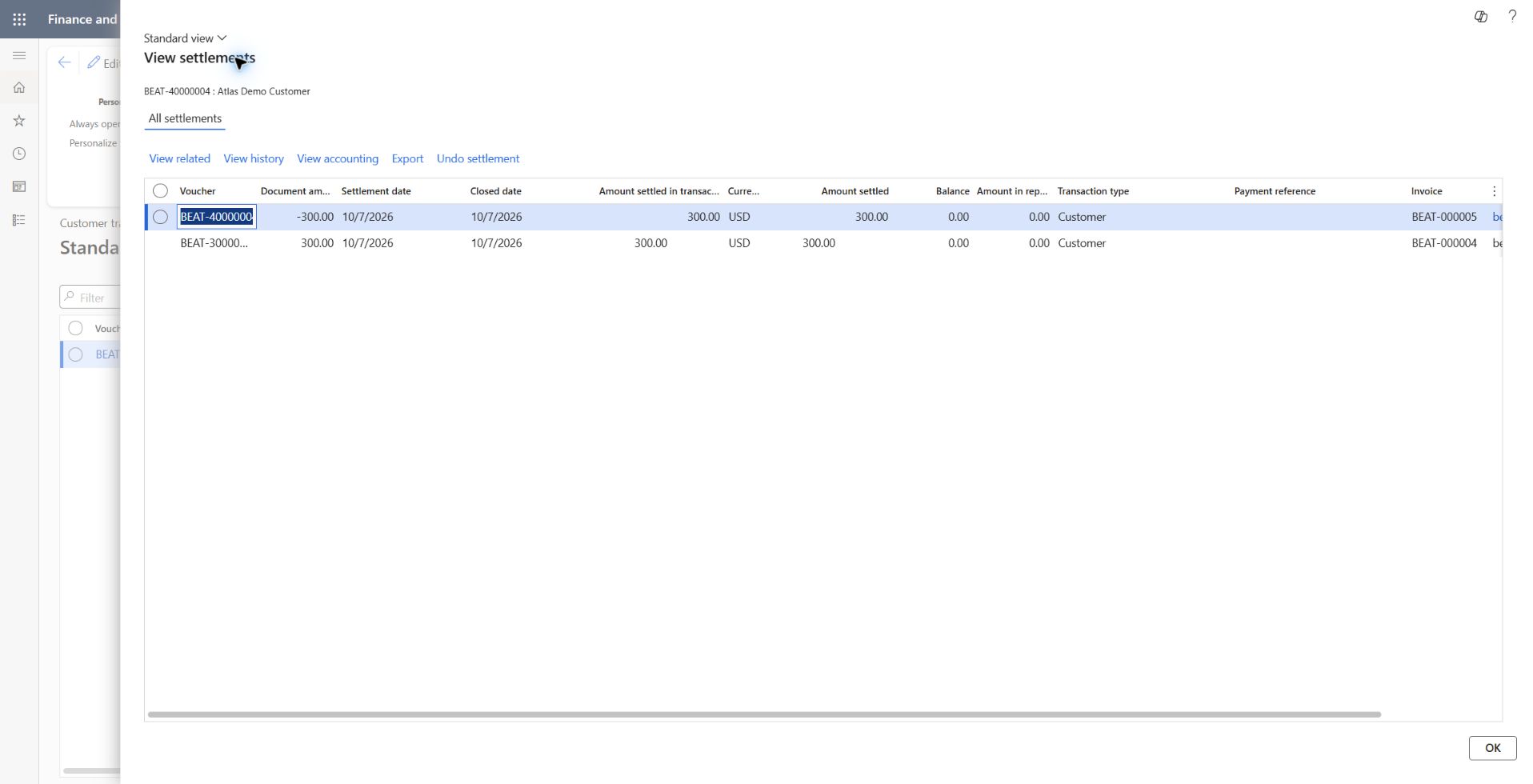Confirm with the OK button
The width and height of the screenshot is (1533, 784).
coord(1492,748)
